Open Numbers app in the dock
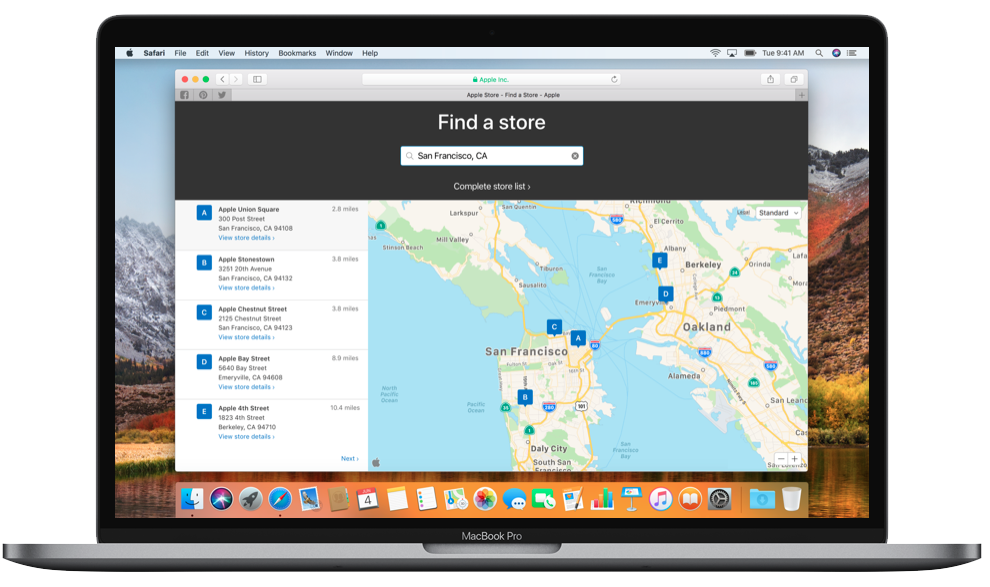Viewport: 990px width, 587px height. pyautogui.click(x=602, y=499)
